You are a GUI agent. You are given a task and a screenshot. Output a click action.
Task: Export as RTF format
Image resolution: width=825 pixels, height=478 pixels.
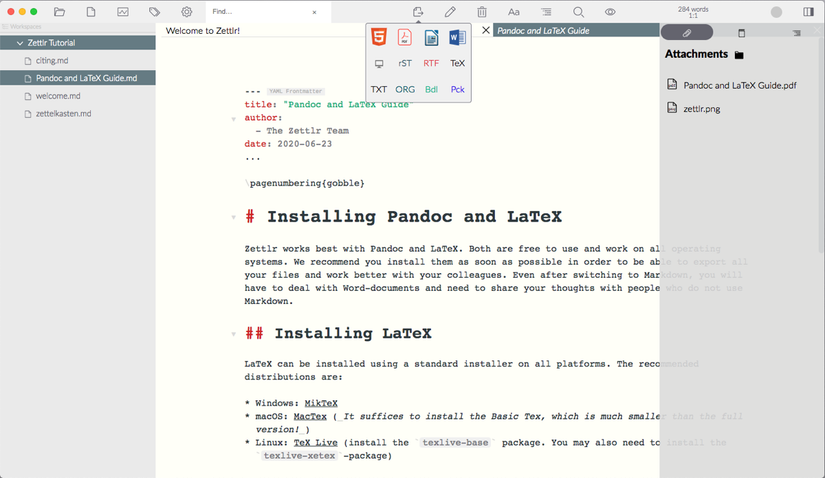click(x=431, y=63)
